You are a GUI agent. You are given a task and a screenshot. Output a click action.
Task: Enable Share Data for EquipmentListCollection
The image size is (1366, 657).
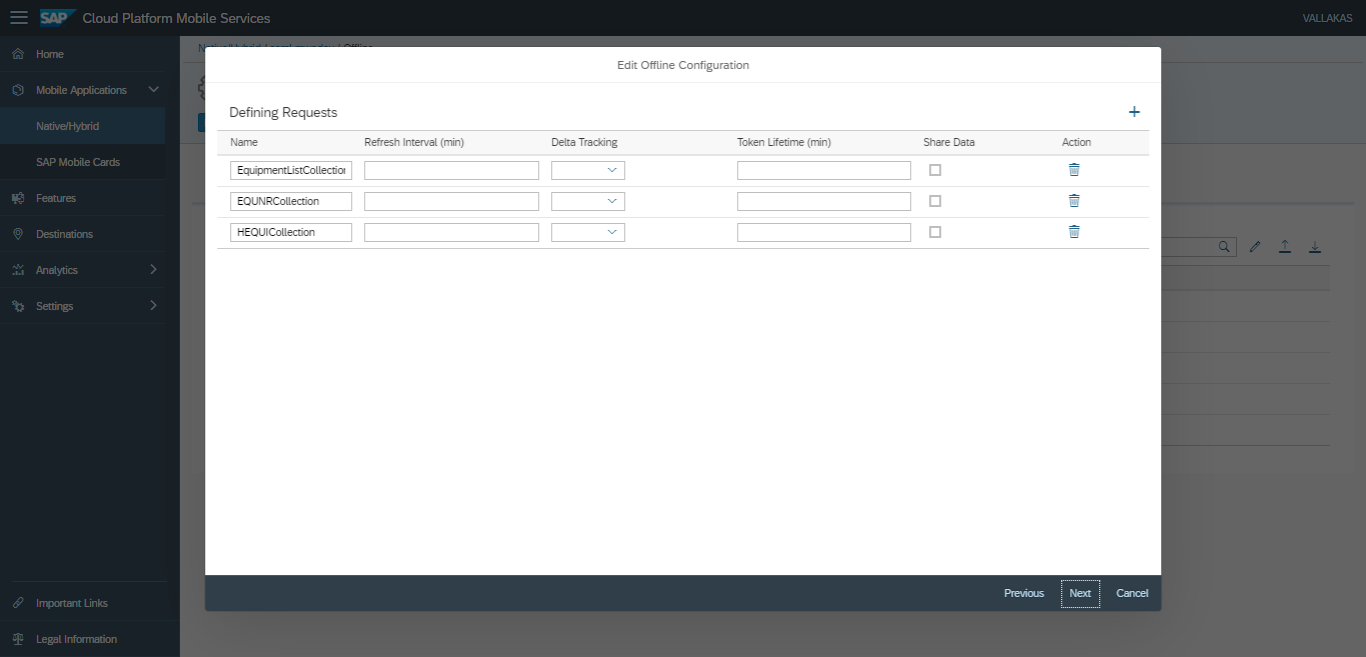[935, 170]
